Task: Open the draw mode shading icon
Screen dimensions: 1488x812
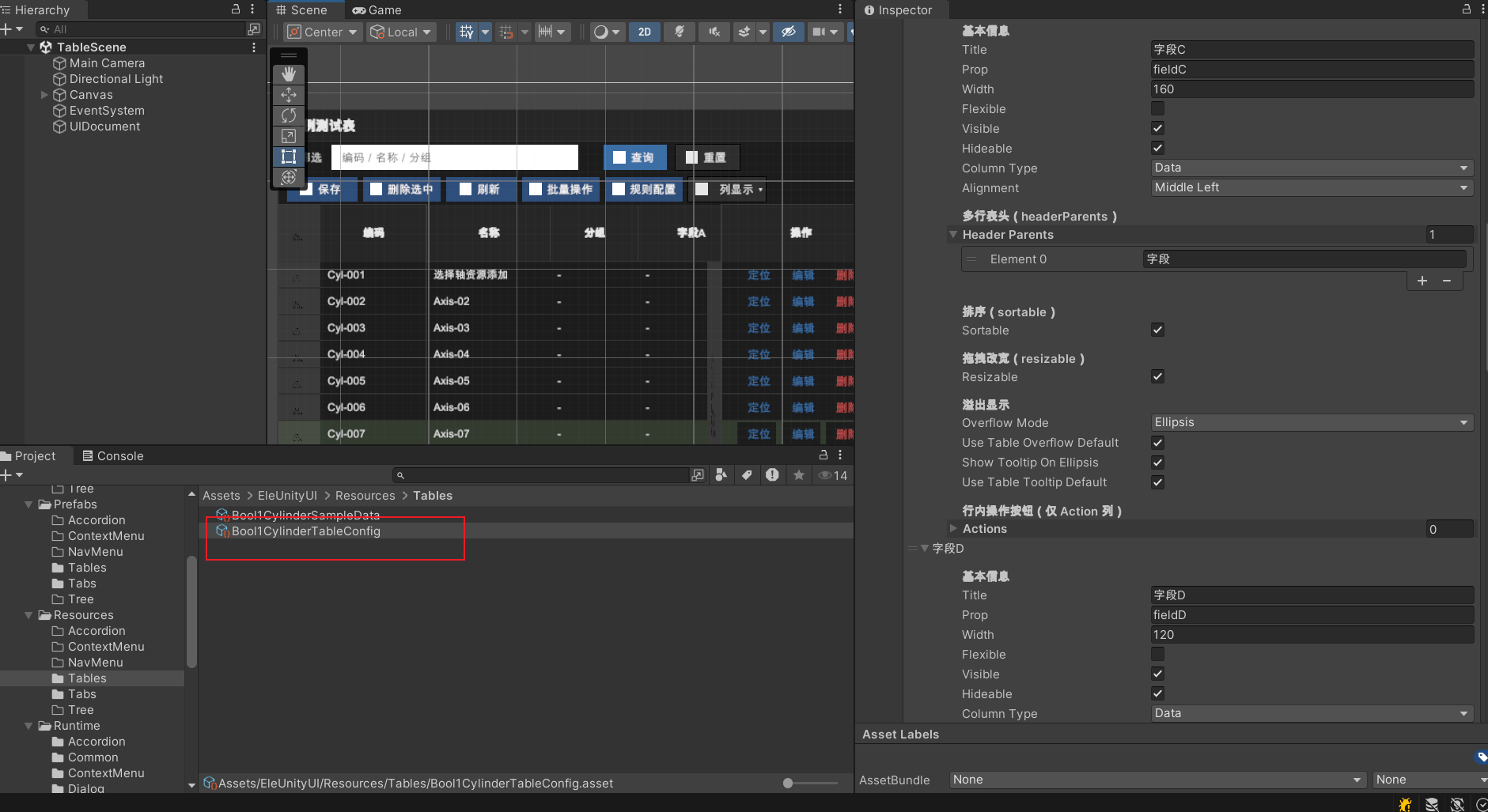Action: pyautogui.click(x=601, y=32)
